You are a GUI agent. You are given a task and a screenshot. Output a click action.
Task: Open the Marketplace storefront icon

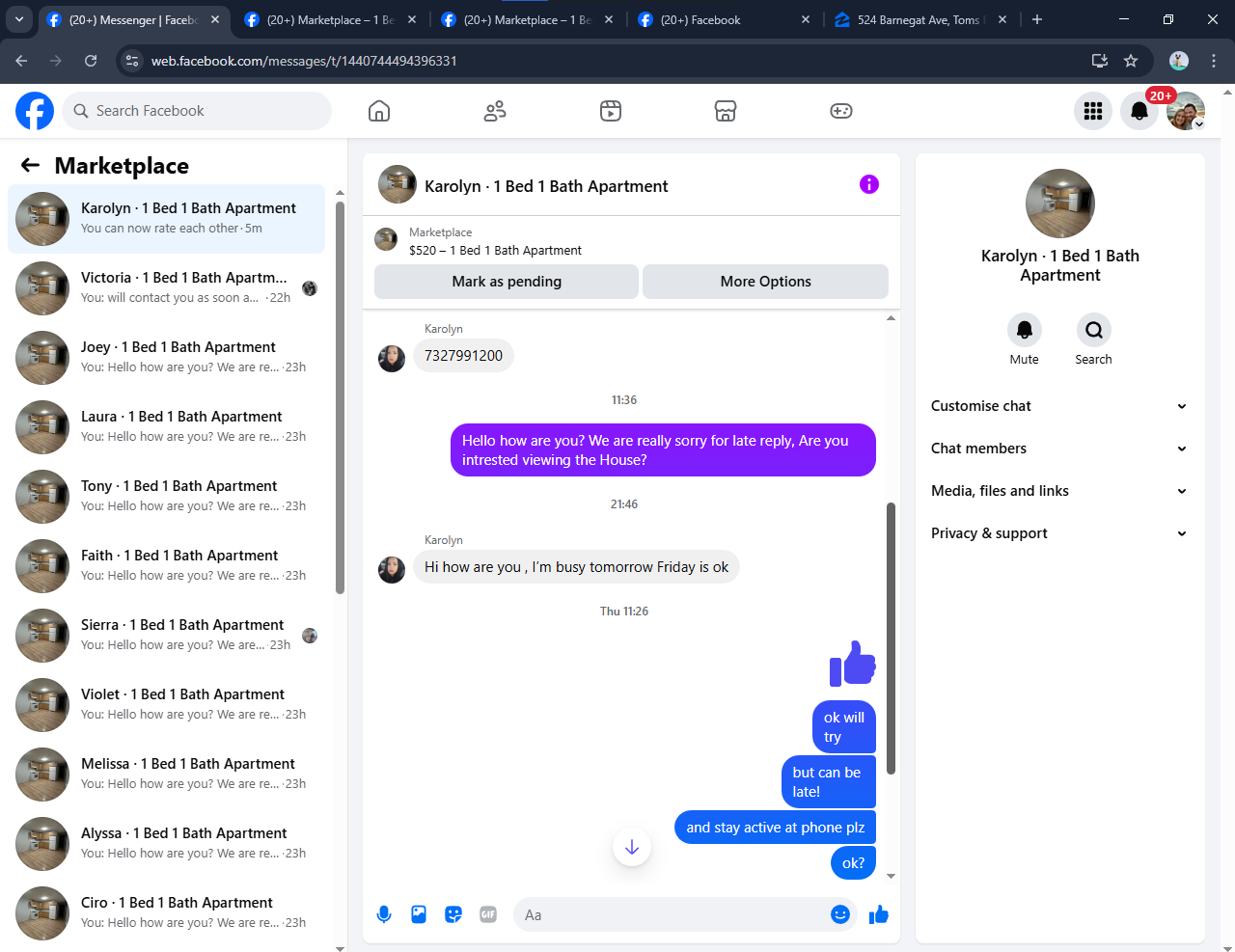pyautogui.click(x=726, y=111)
